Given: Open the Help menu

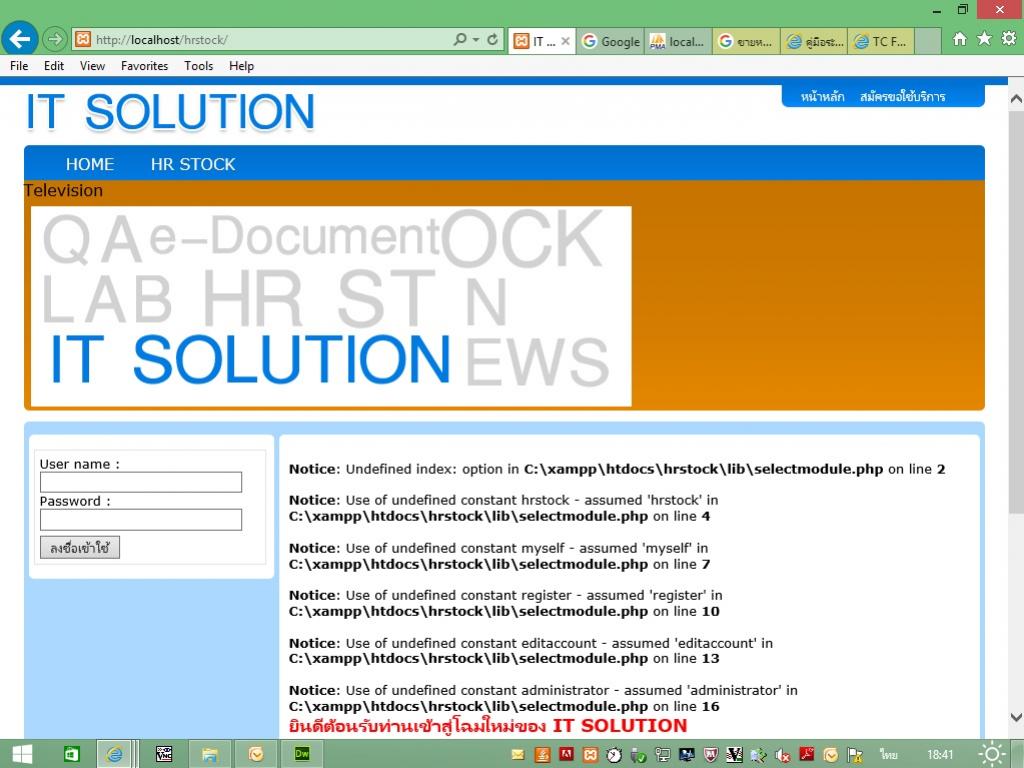Looking at the screenshot, I should click(x=241, y=66).
